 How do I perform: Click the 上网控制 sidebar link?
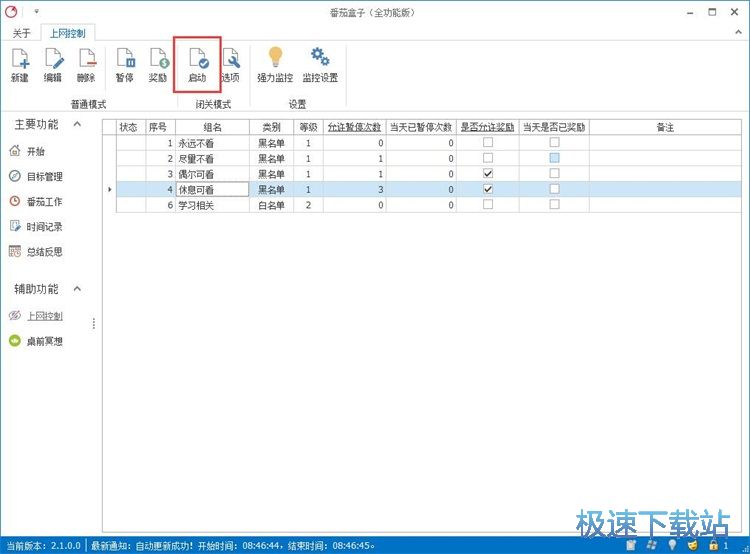44,316
